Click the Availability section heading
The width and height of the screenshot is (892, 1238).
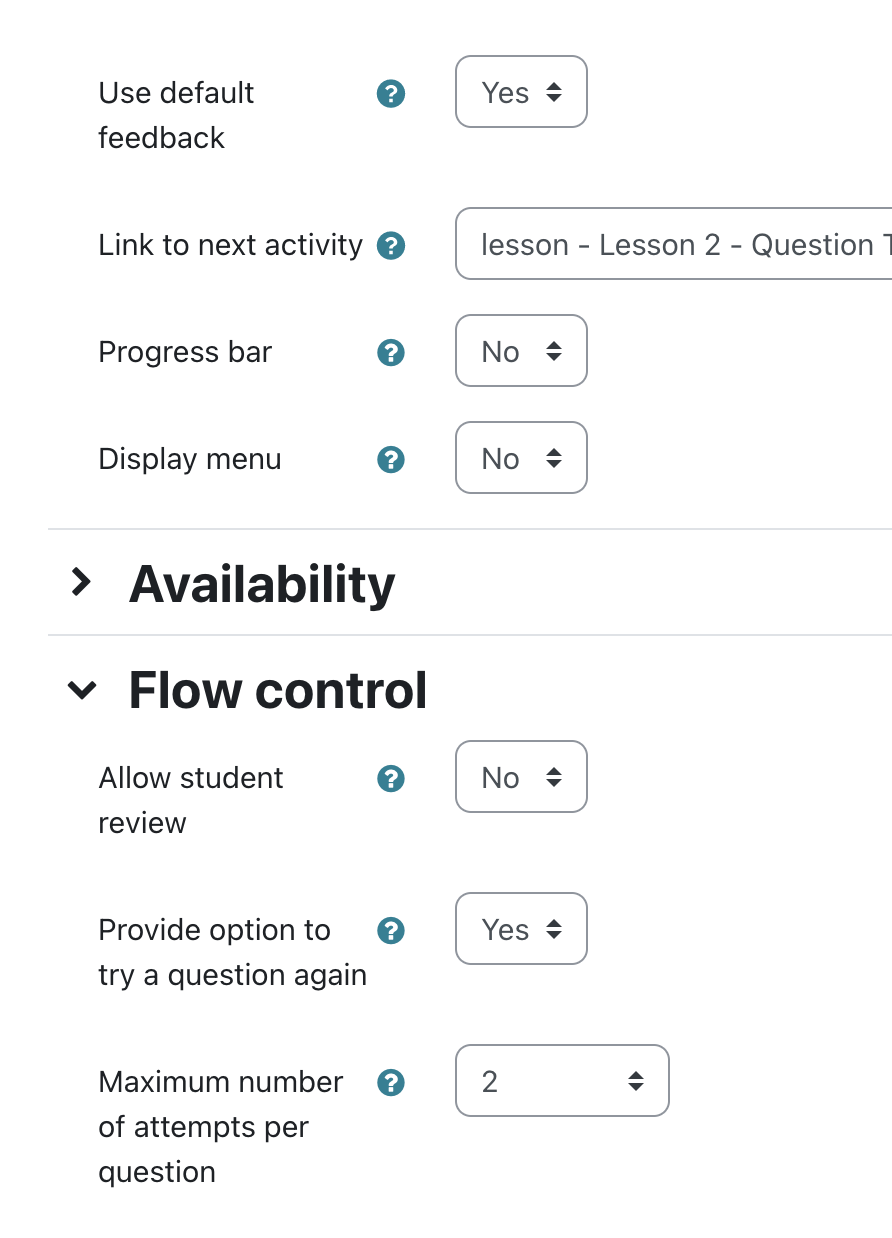(262, 583)
